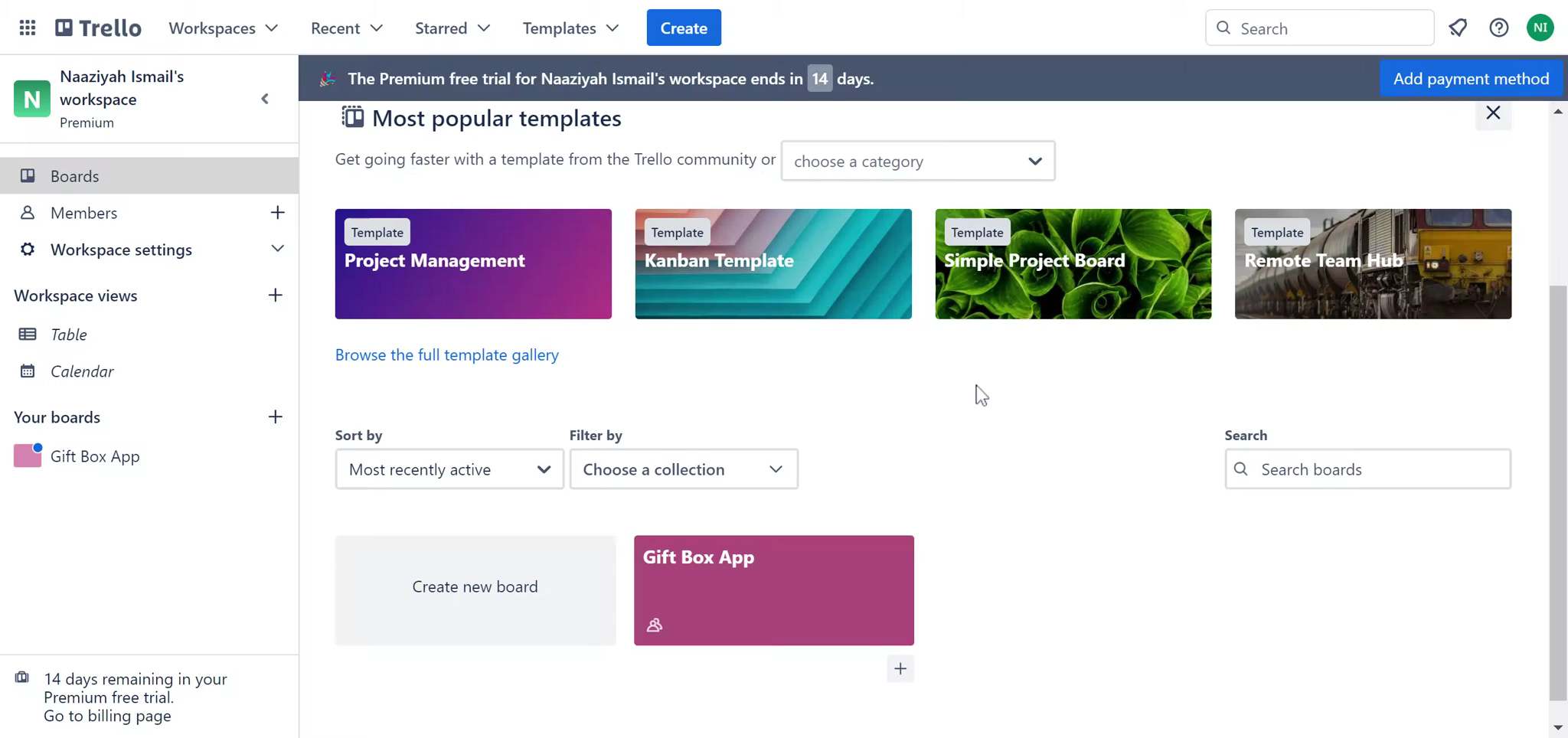
Task: Open the Kanban Template card
Action: pos(773,264)
